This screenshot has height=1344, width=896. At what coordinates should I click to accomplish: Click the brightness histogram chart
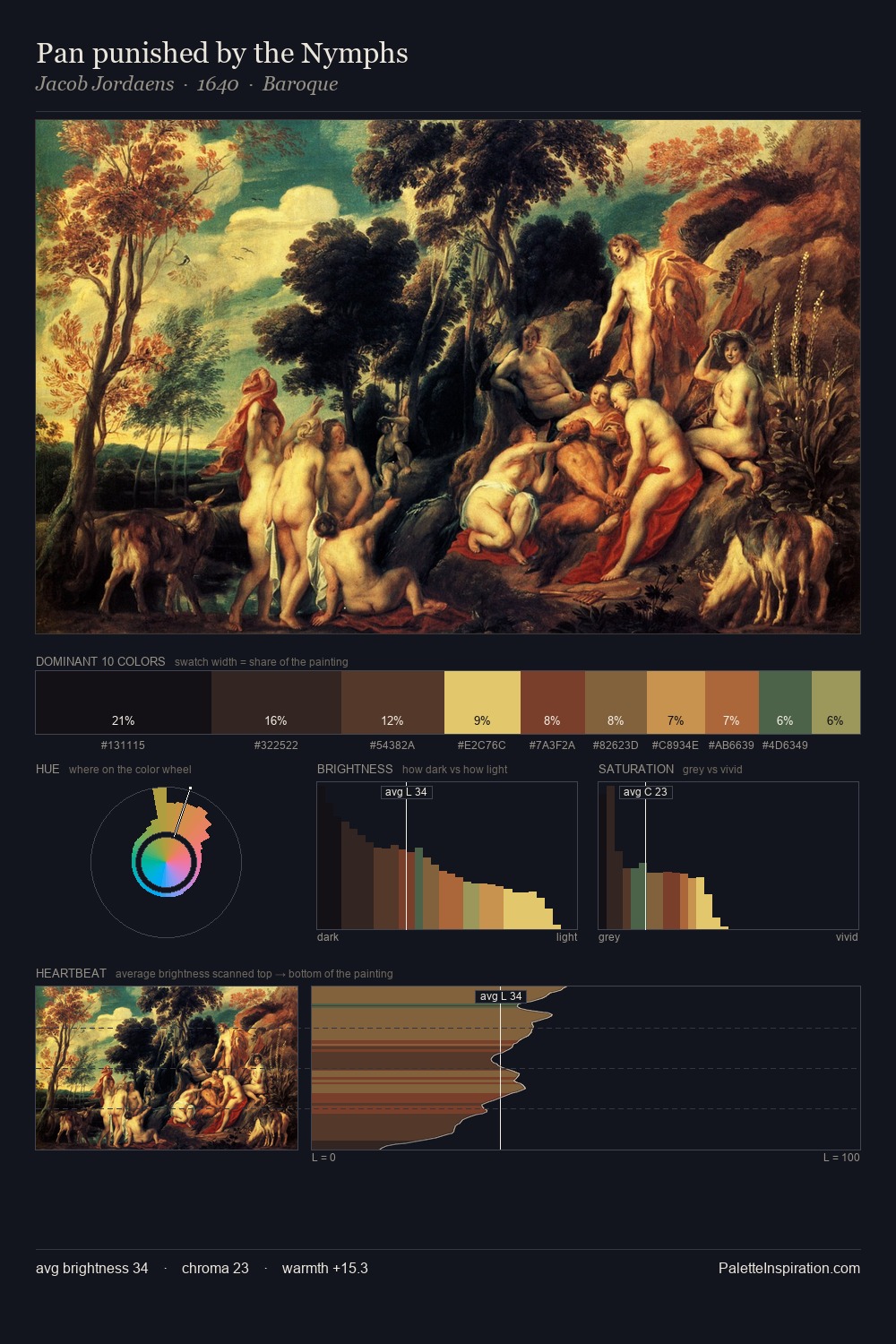tap(447, 856)
